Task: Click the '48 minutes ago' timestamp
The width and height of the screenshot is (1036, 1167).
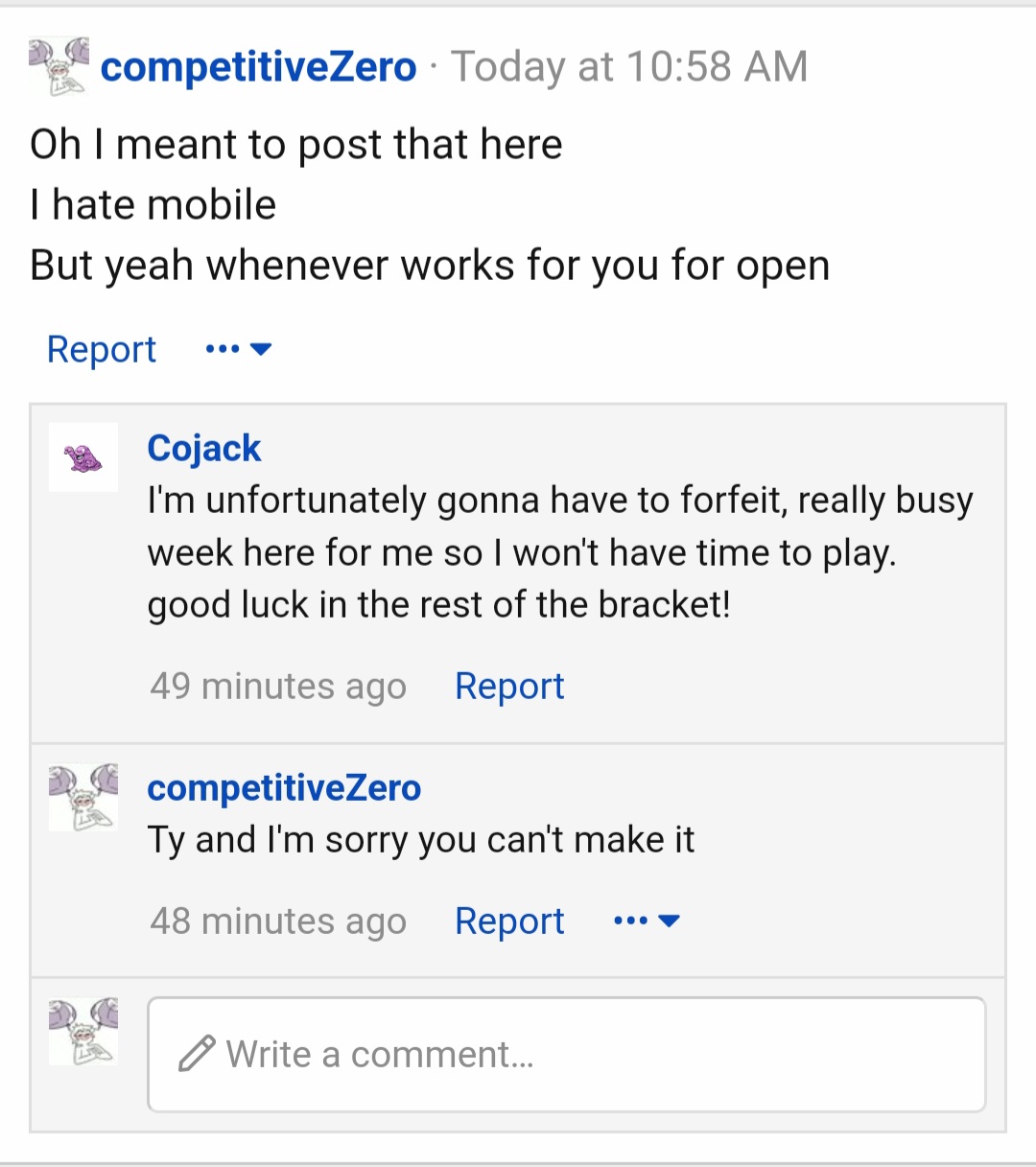Action: pos(278,921)
